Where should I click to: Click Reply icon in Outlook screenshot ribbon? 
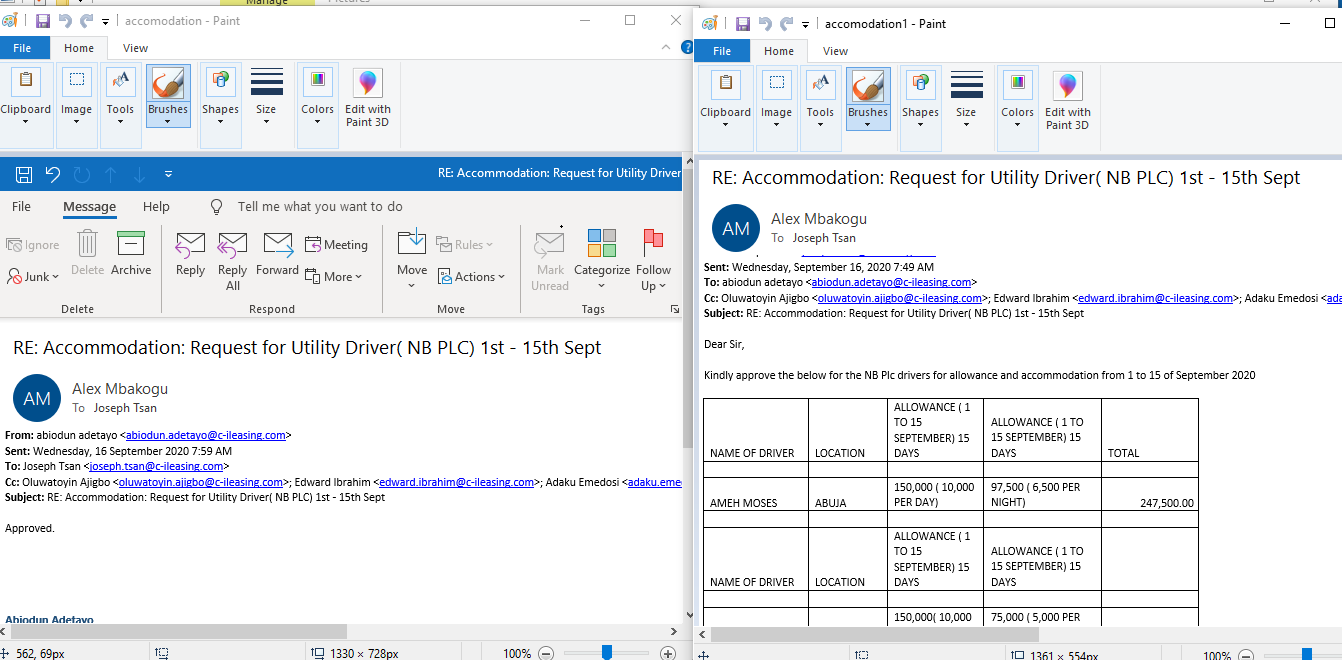(190, 254)
